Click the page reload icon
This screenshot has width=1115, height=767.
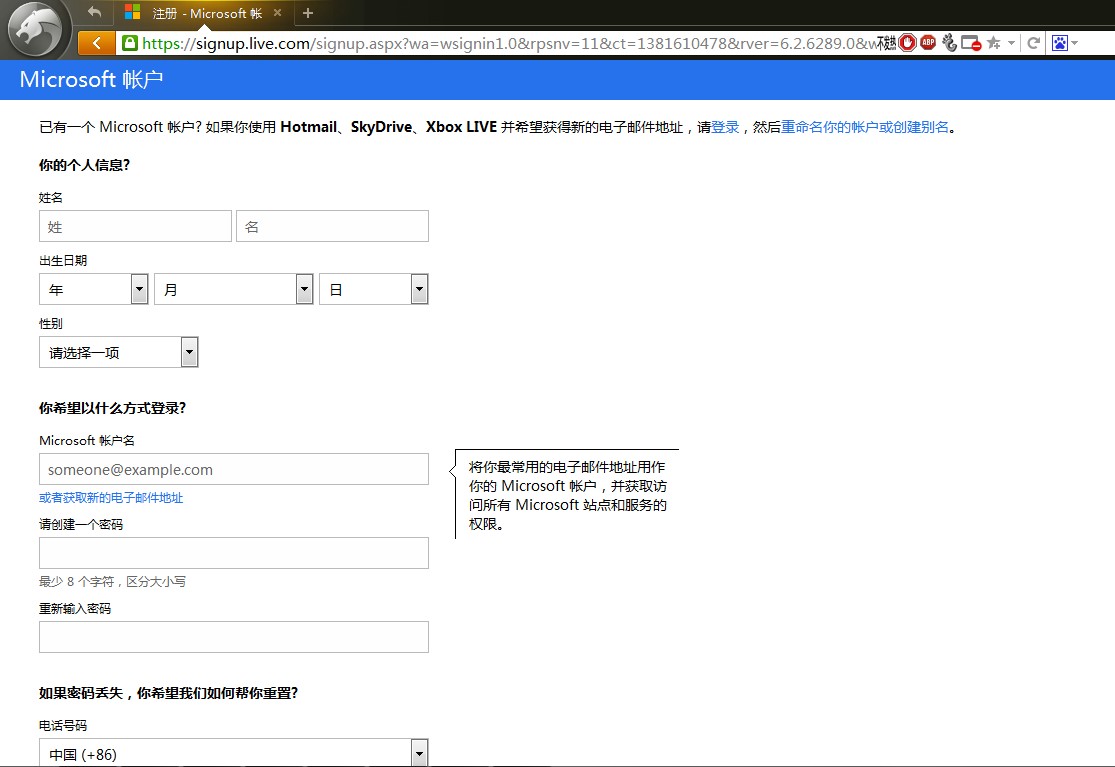[1034, 43]
